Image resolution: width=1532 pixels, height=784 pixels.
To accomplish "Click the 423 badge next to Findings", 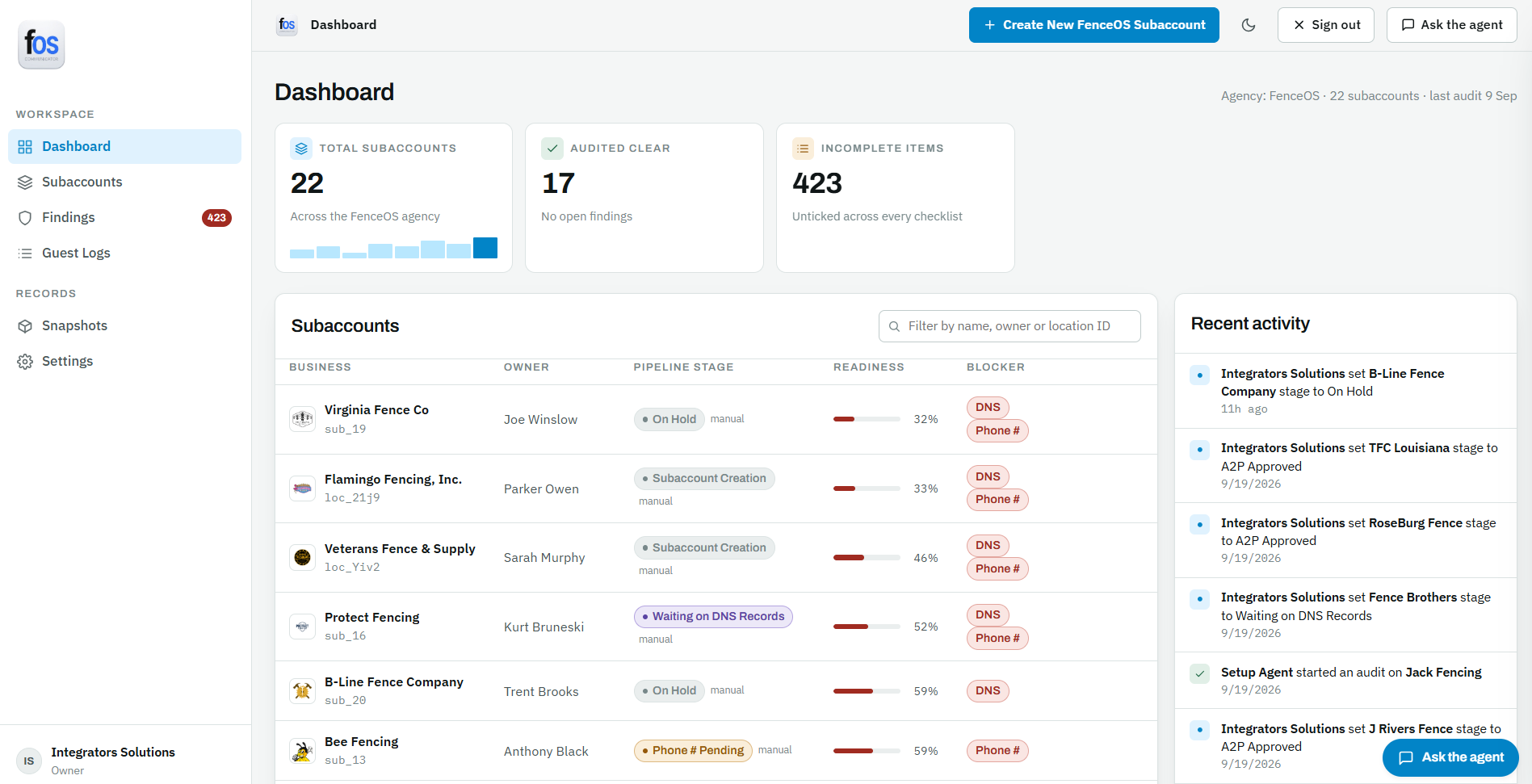I will (216, 218).
